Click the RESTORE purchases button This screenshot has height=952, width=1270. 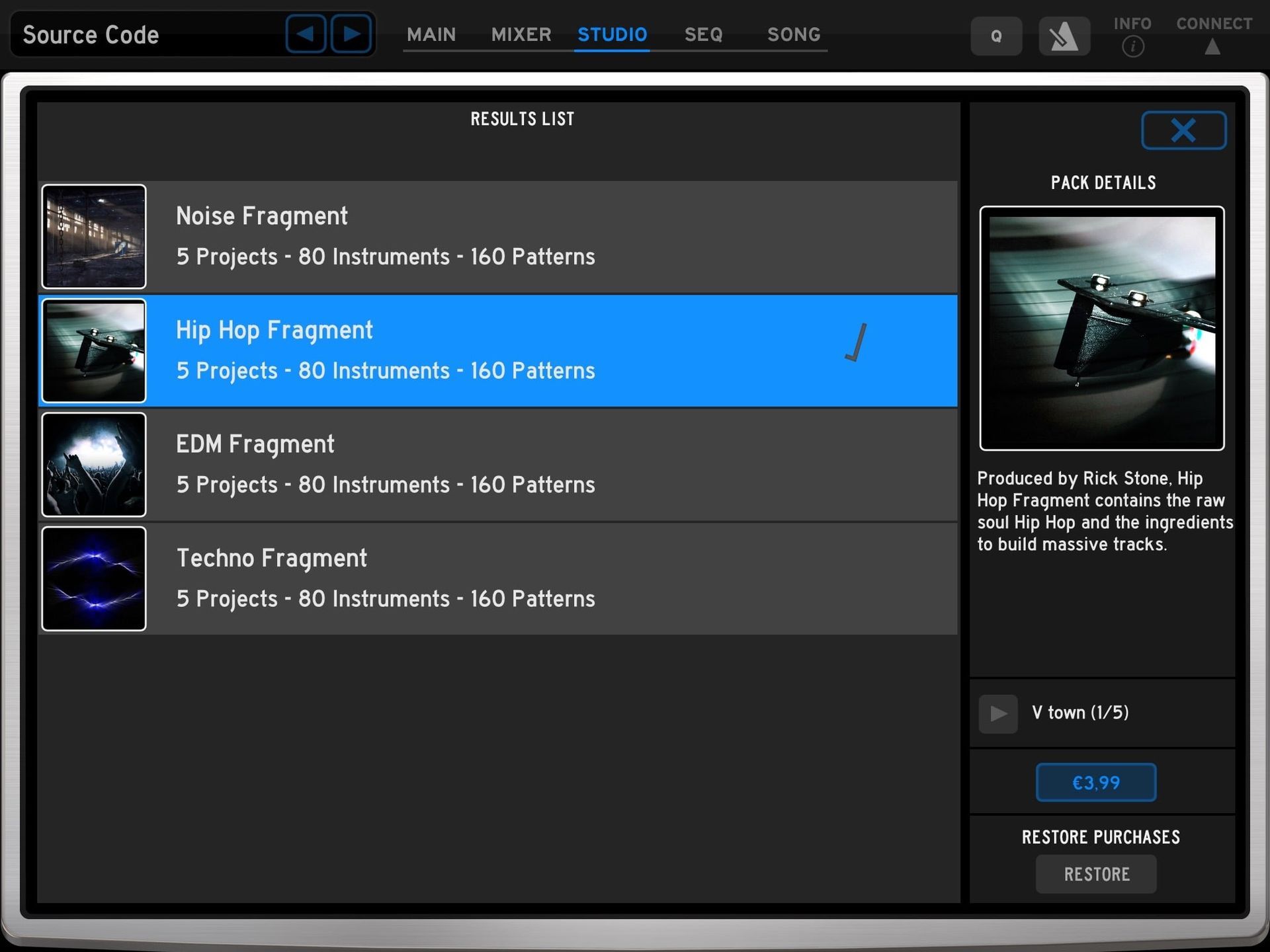(x=1096, y=874)
